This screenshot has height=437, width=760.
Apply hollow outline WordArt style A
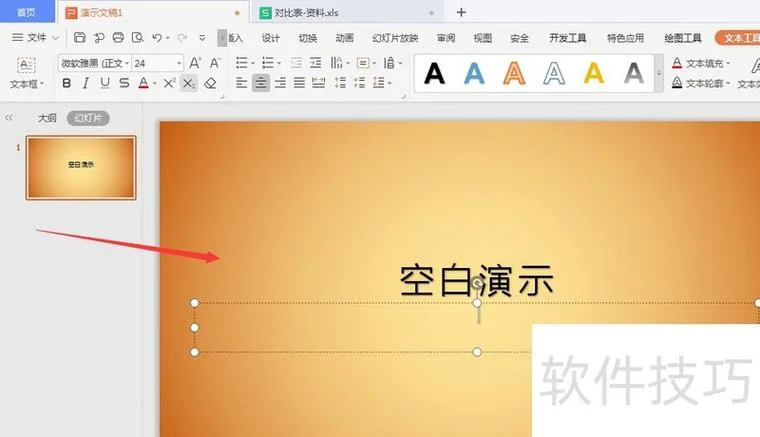554,74
